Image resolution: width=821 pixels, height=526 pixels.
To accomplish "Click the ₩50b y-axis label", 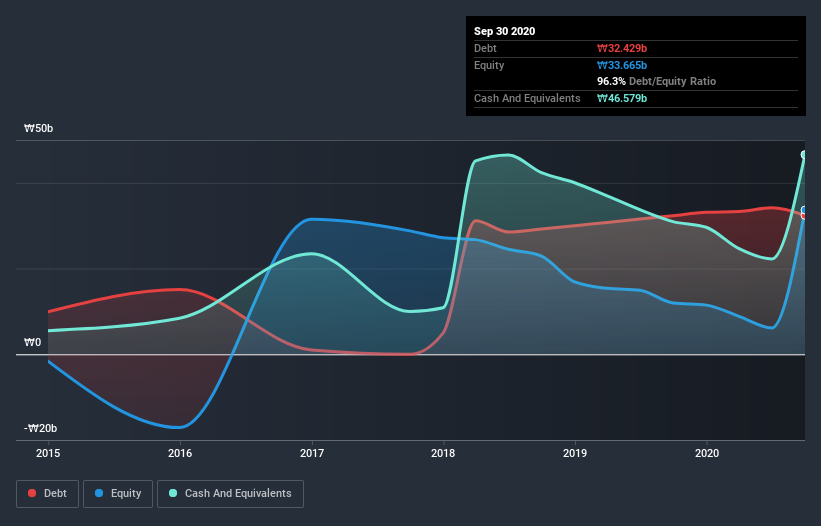I will pos(39,128).
